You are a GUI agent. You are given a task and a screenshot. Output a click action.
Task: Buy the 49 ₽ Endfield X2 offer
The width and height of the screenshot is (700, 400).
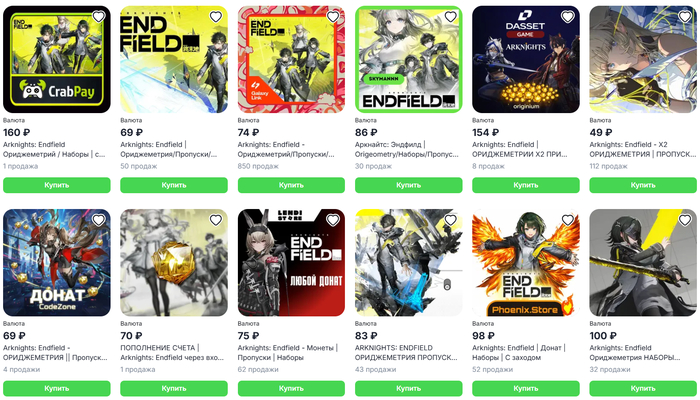[643, 185]
